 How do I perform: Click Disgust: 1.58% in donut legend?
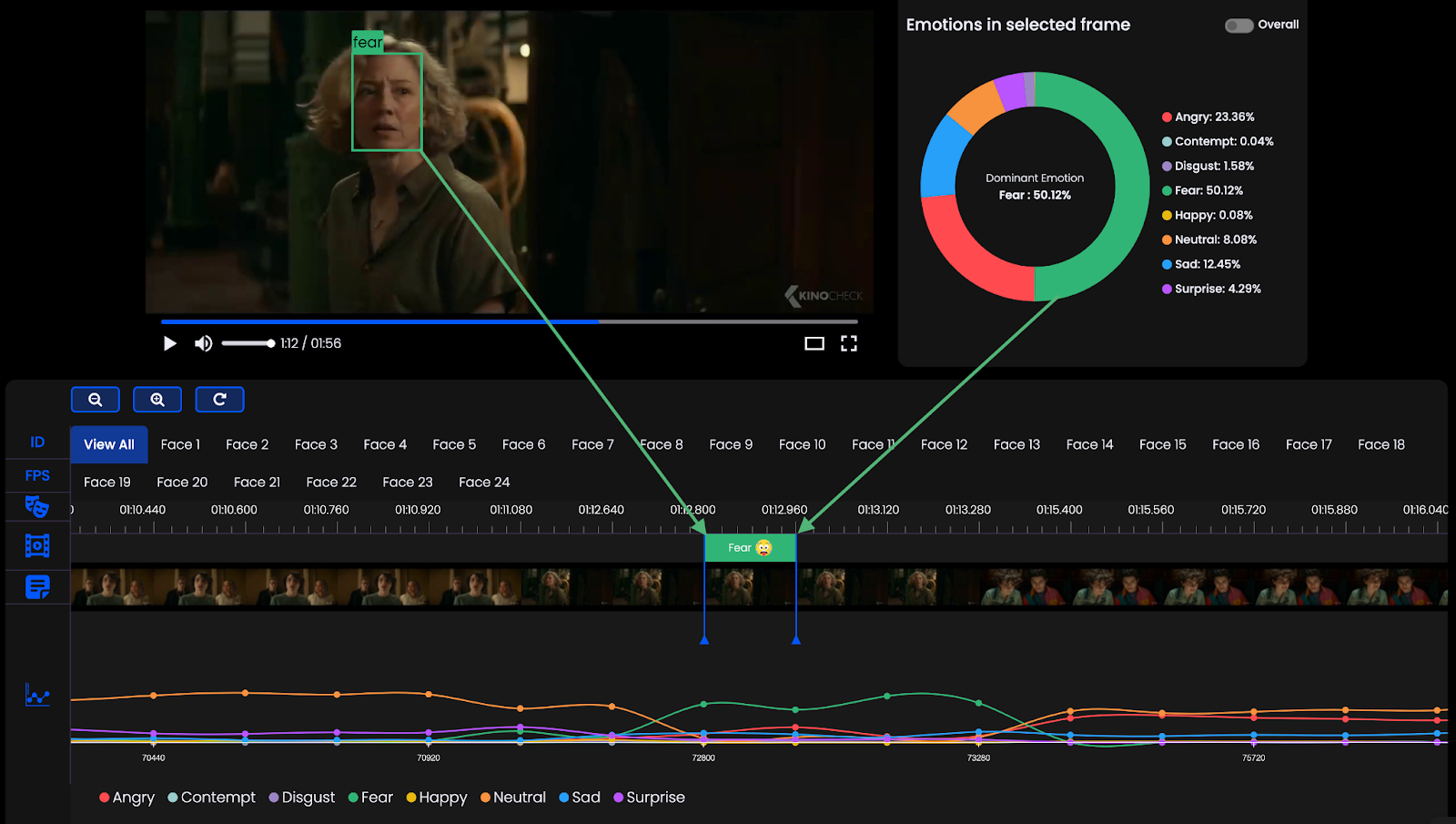(x=1208, y=166)
